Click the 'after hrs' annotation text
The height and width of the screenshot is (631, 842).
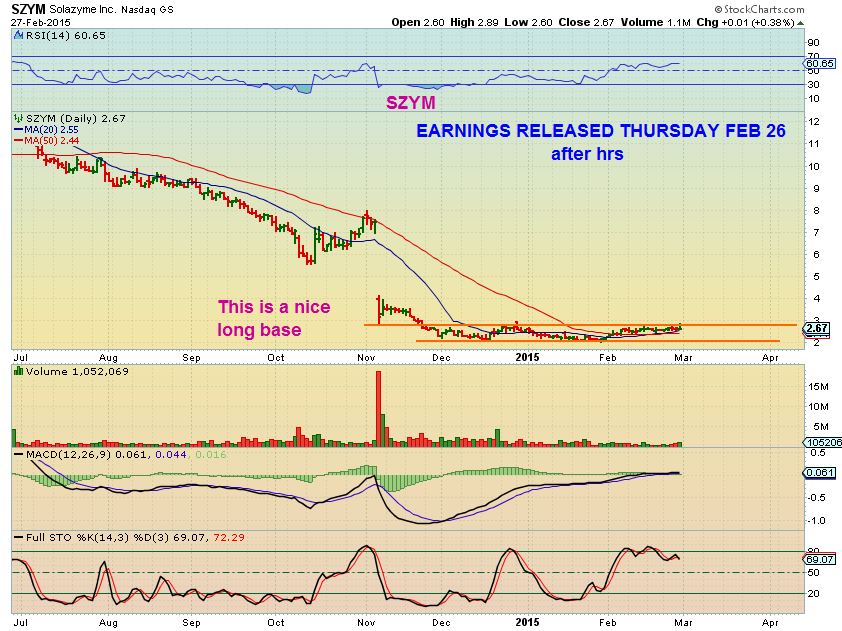[587, 154]
